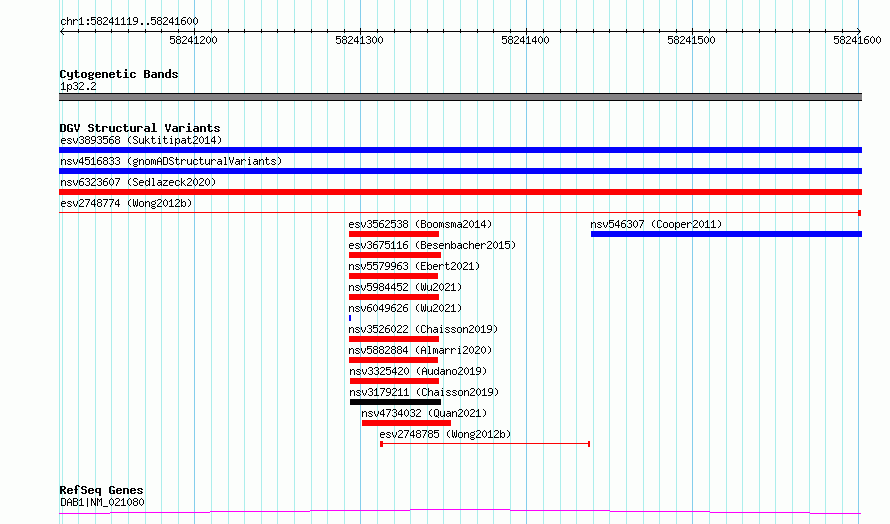Click the esv2748785 (Wong2012b) label

445,434
